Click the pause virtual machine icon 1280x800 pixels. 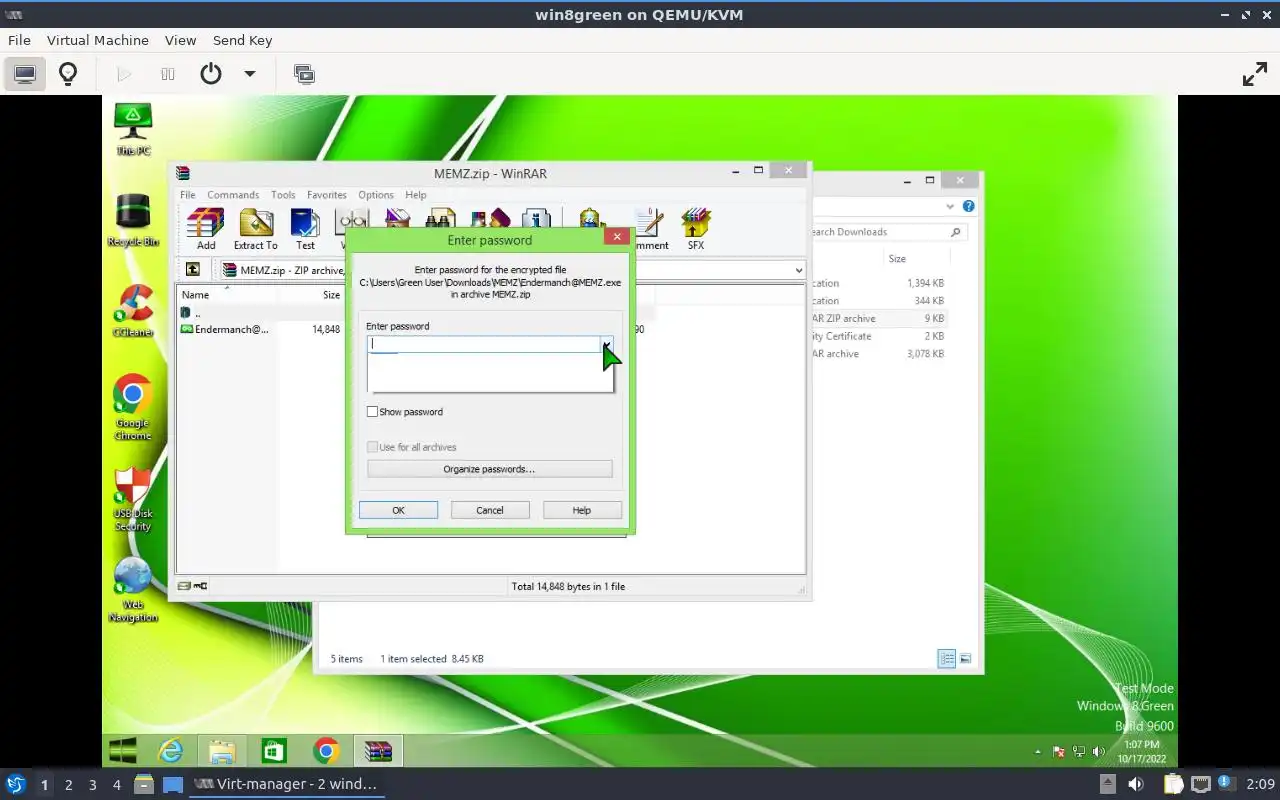(x=167, y=74)
